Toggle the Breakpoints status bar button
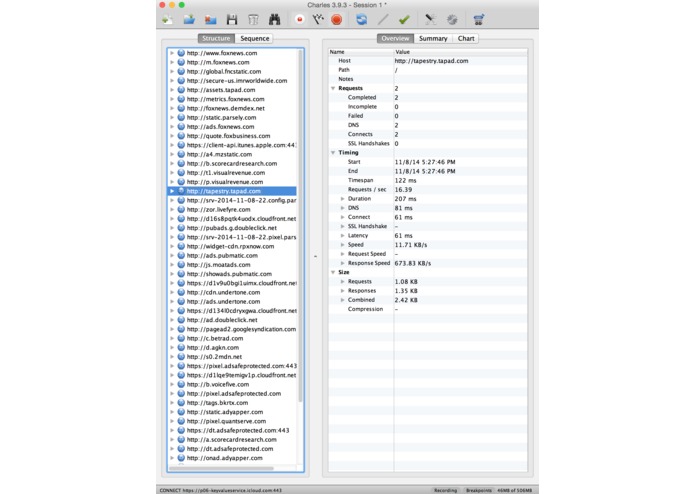The image size is (695, 494). 479,490
